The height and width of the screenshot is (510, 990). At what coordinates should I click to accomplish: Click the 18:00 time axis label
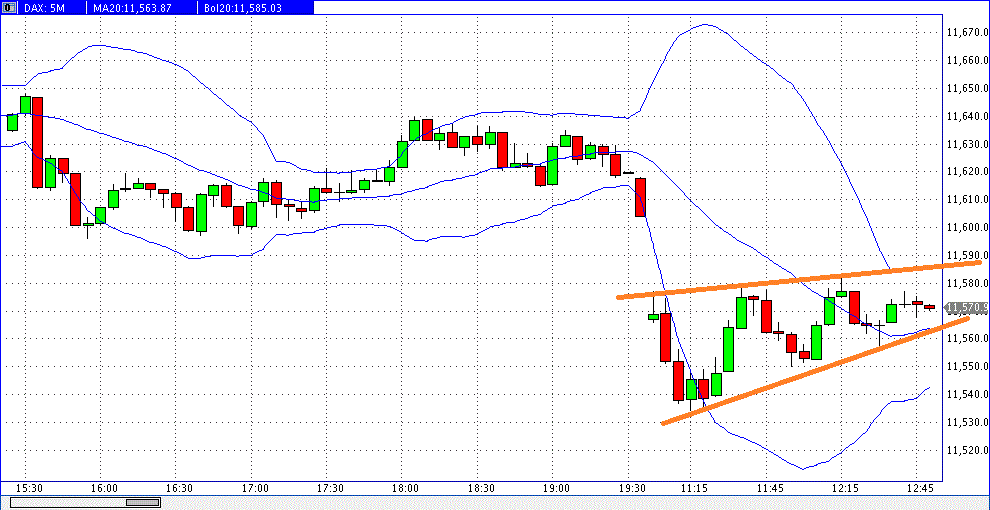(x=405, y=489)
